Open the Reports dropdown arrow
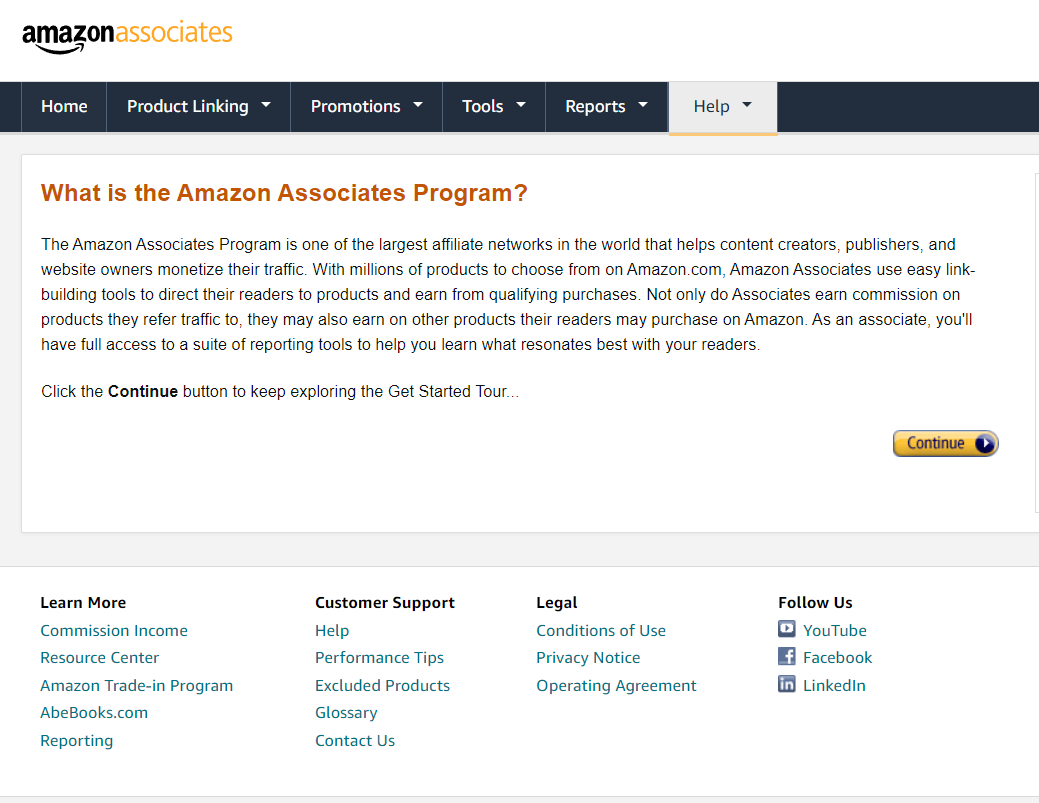The height and width of the screenshot is (803, 1039). [643, 105]
